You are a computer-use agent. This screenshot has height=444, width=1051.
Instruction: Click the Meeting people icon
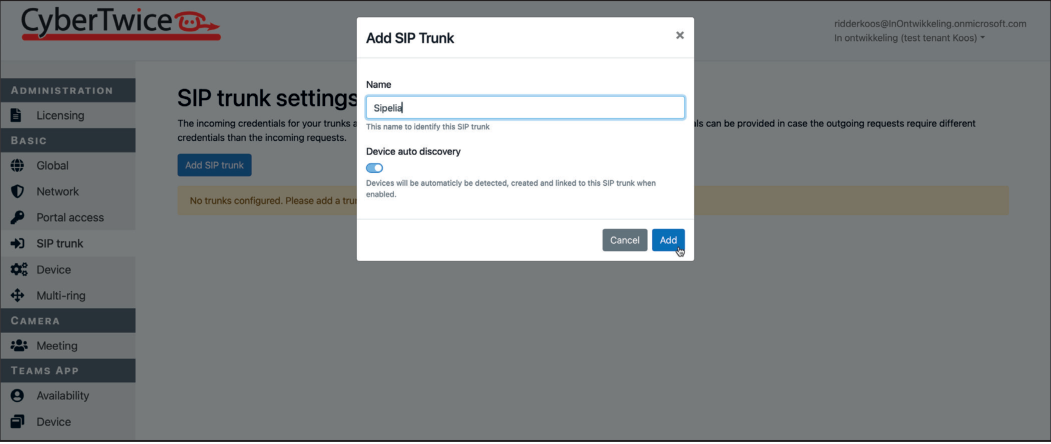(x=19, y=346)
